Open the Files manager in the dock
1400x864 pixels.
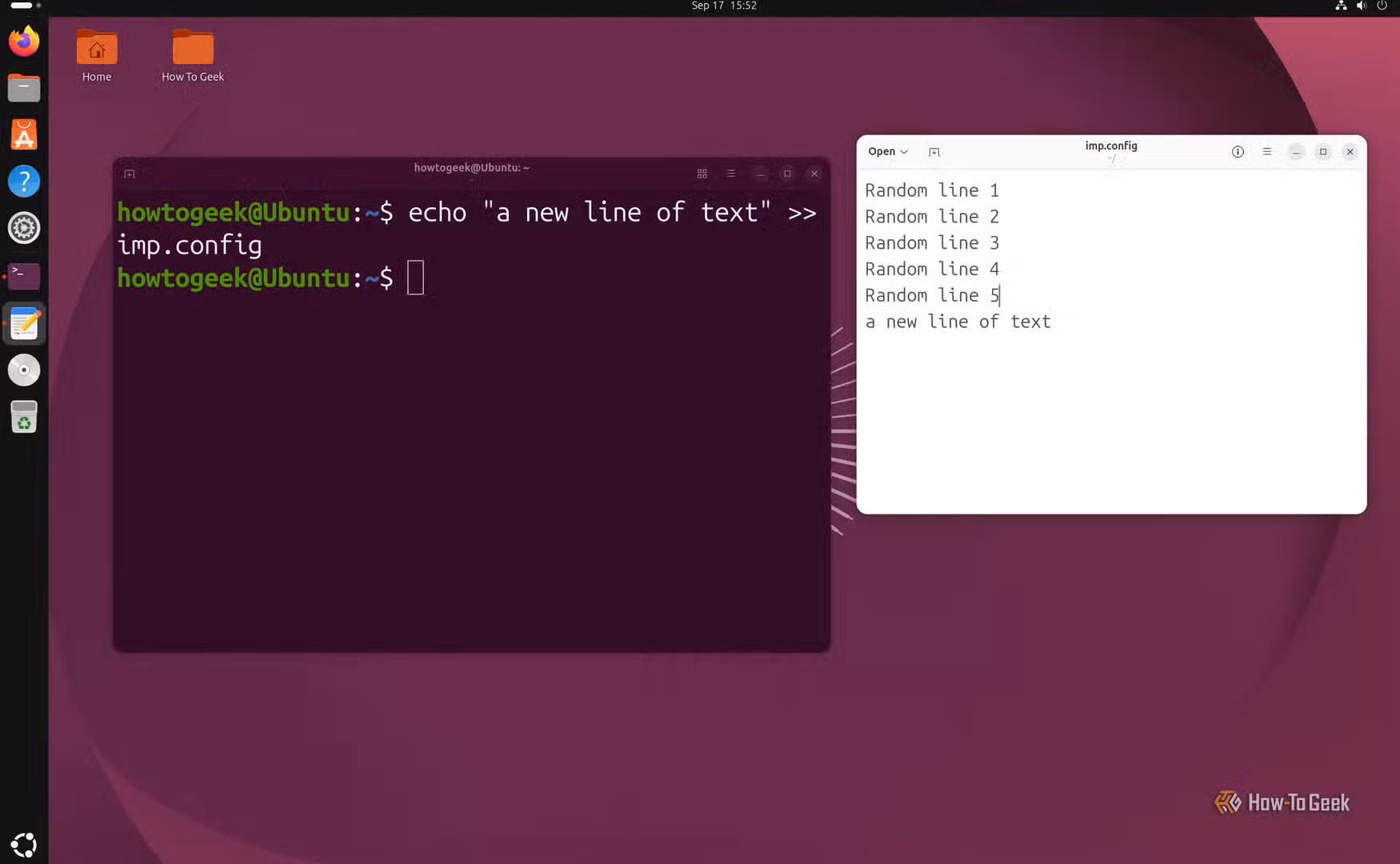pyautogui.click(x=24, y=87)
